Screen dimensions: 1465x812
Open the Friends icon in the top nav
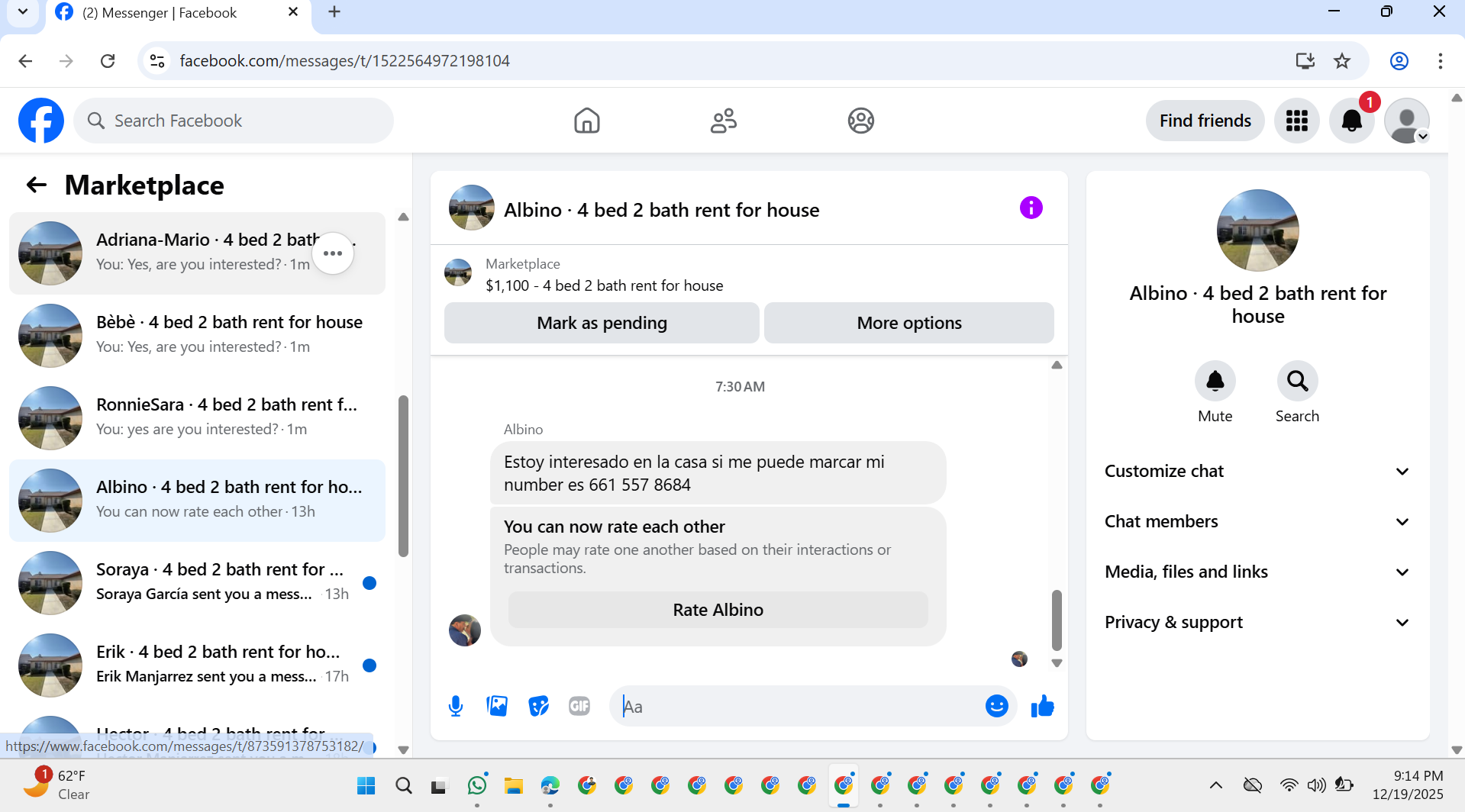coord(724,121)
